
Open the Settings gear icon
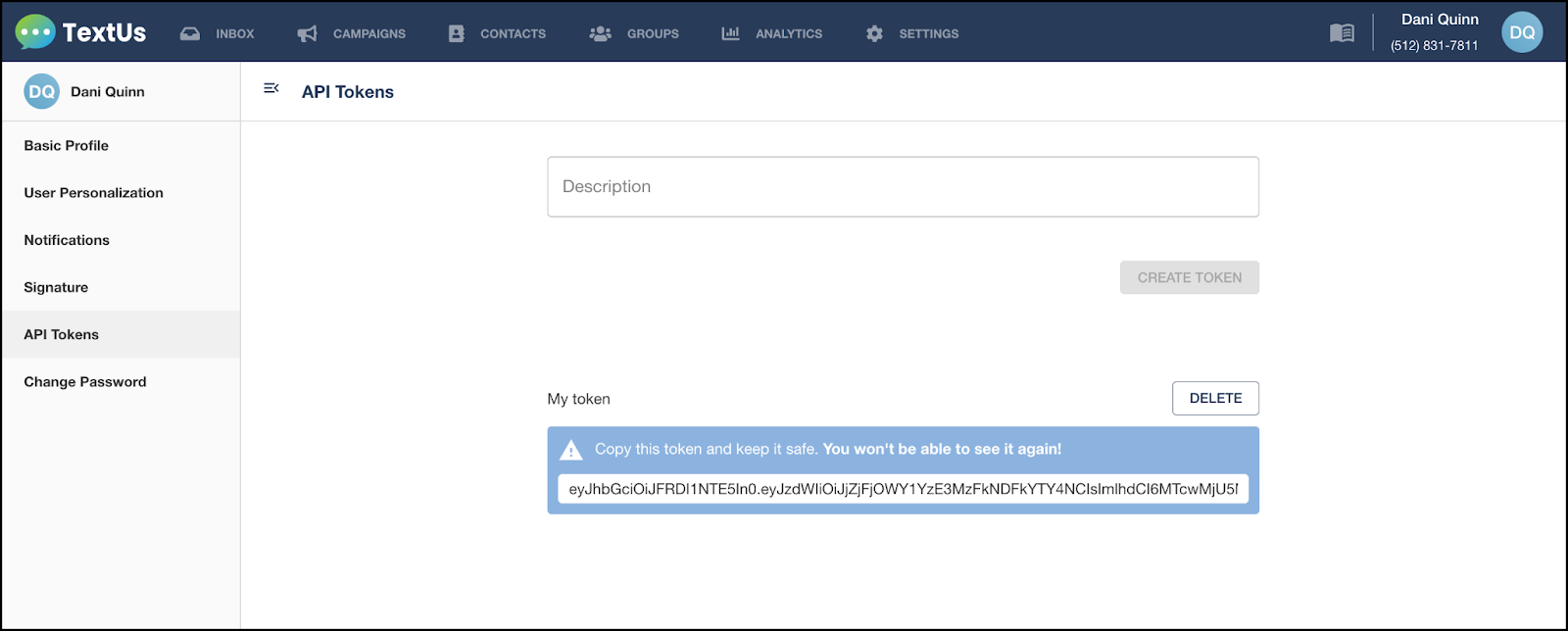[x=875, y=33]
